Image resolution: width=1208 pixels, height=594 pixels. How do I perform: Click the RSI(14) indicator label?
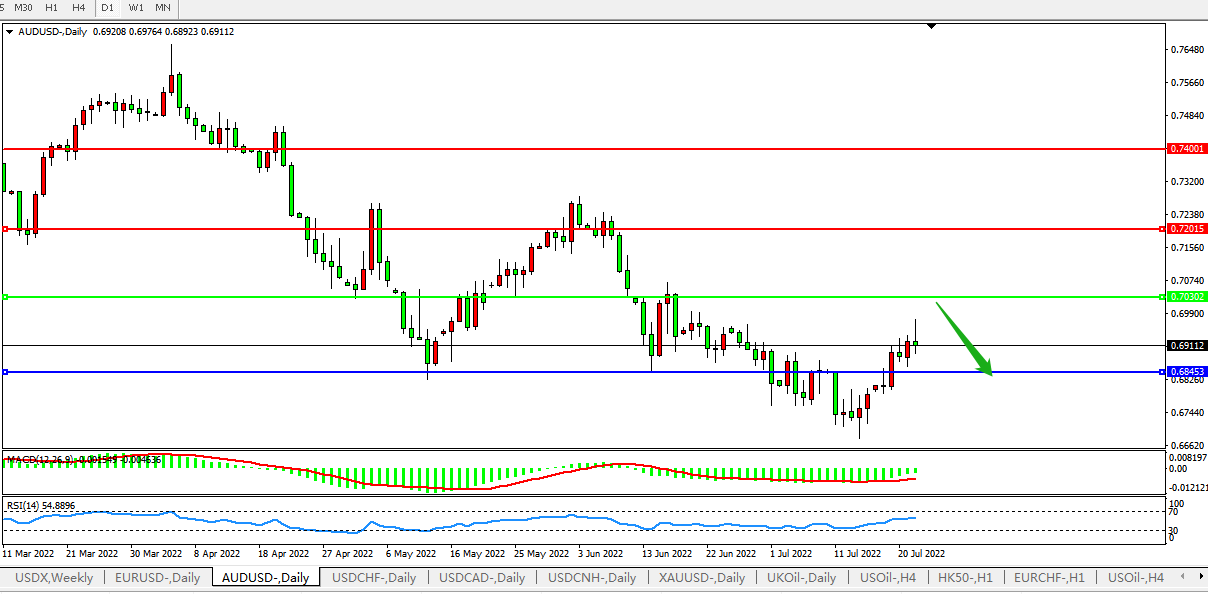pyautogui.click(x=40, y=506)
